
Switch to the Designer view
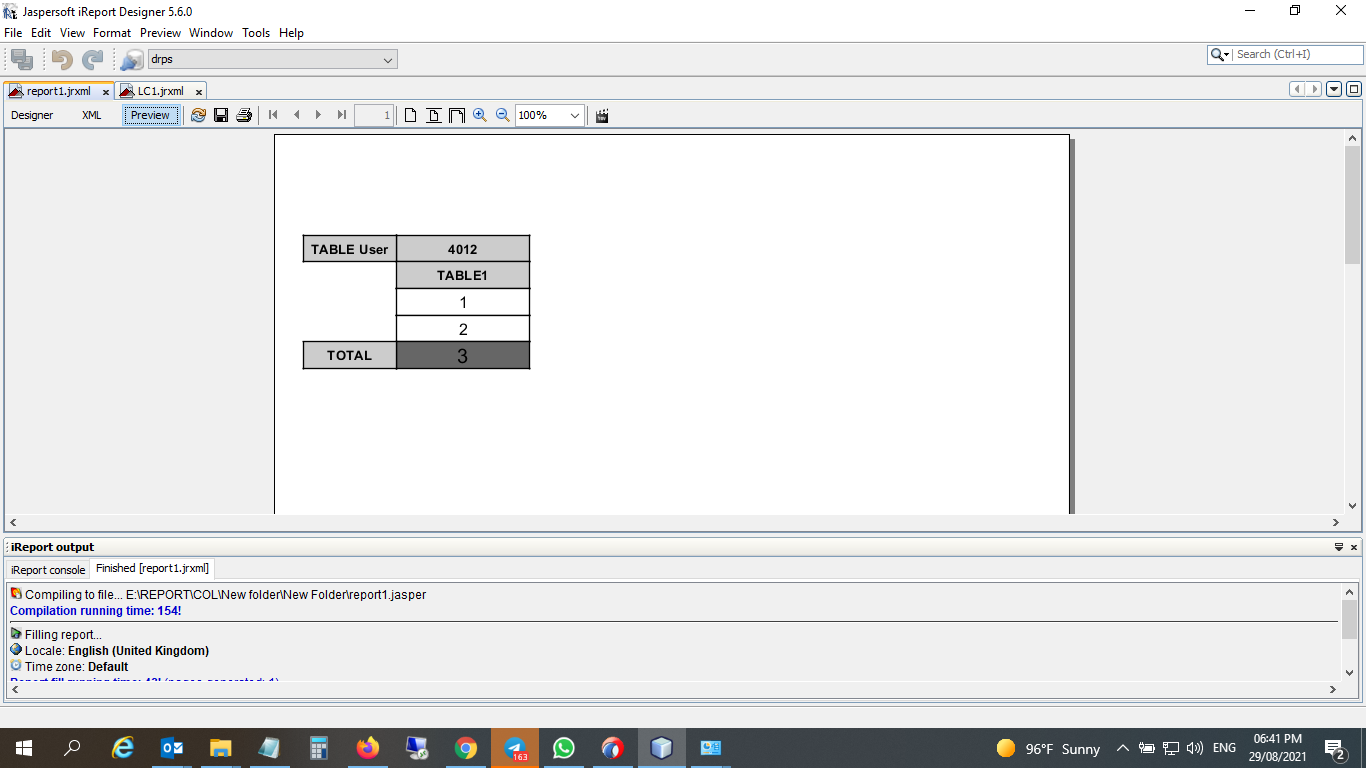32,115
